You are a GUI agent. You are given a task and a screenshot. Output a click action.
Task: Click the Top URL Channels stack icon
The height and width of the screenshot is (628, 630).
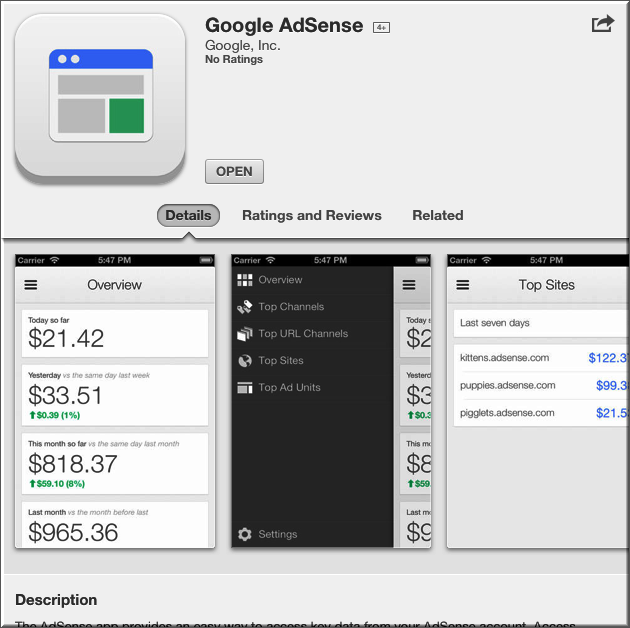click(x=245, y=334)
